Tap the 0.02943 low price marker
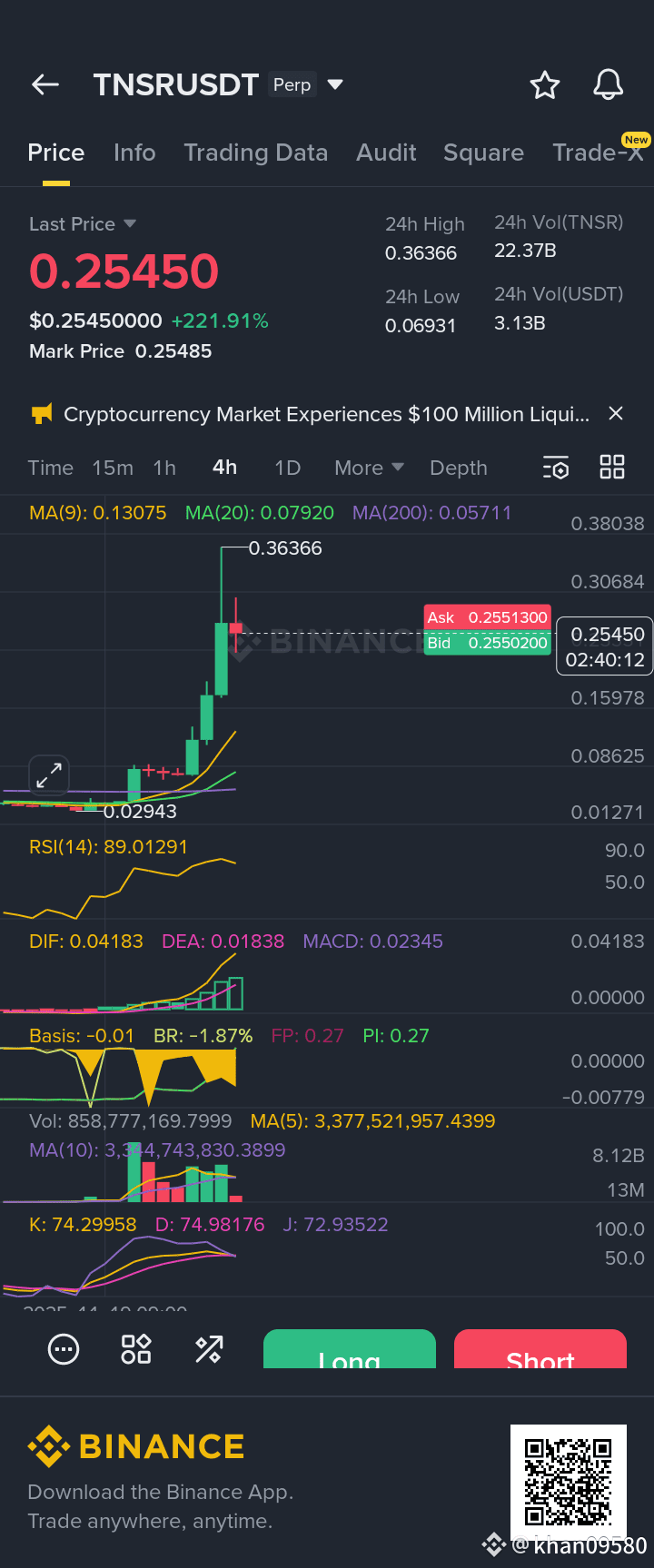Image resolution: width=654 pixels, height=1568 pixels. (x=140, y=812)
